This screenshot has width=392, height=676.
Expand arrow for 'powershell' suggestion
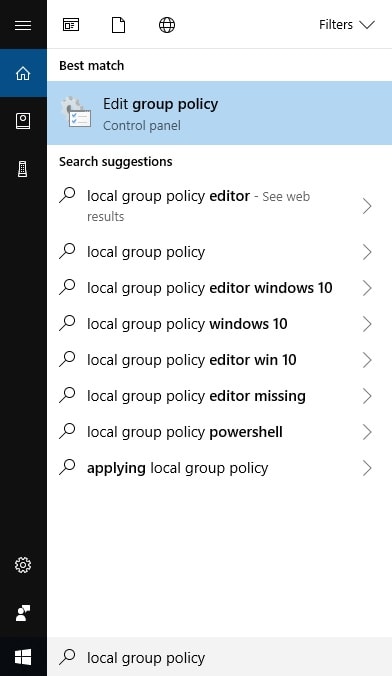tap(367, 432)
